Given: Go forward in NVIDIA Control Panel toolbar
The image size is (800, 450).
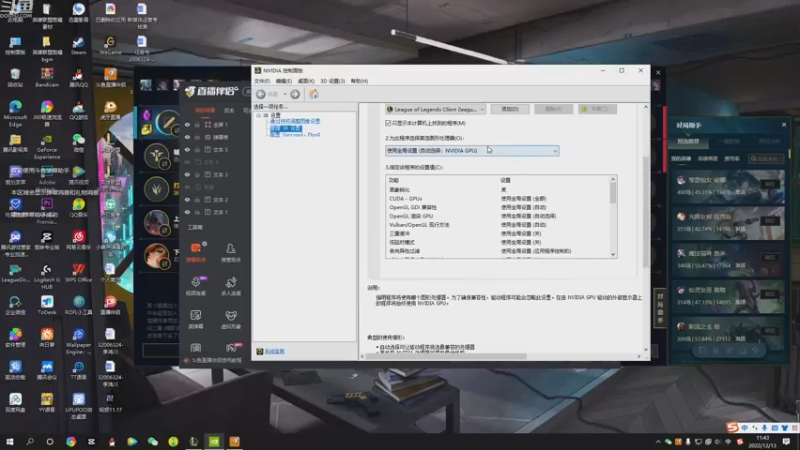Looking at the screenshot, I should 295,94.
